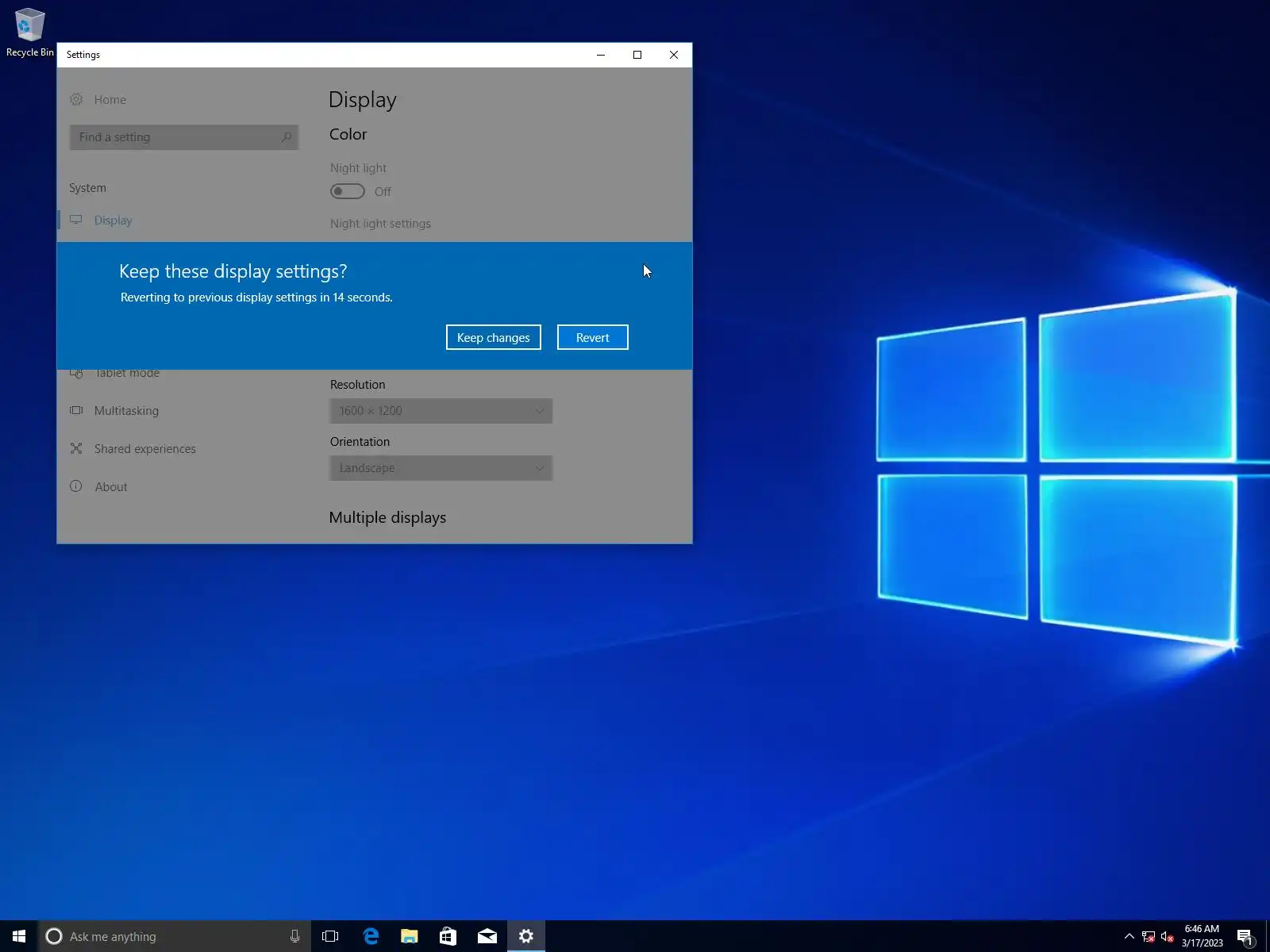Image resolution: width=1270 pixels, height=952 pixels.
Task: Click the Find a setting search box
Action: (184, 137)
